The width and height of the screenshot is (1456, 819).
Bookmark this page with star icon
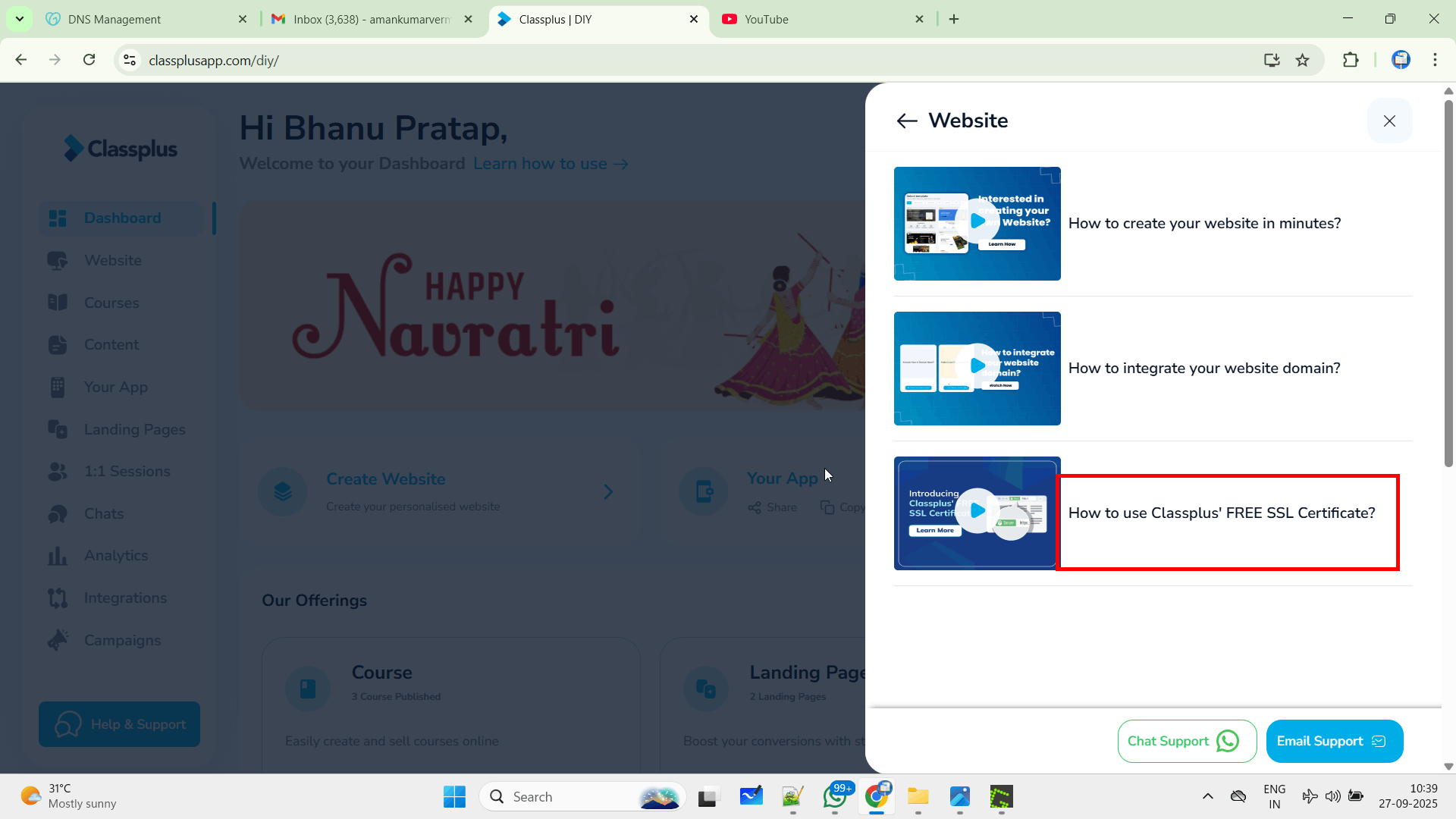click(1302, 61)
